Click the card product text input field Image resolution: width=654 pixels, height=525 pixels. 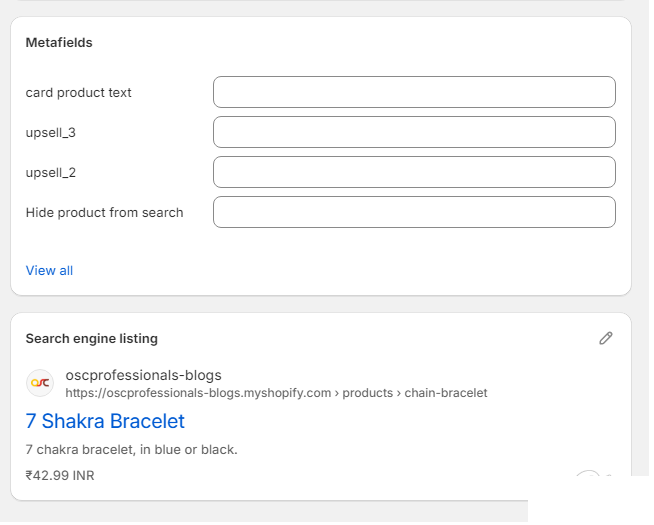tap(414, 92)
